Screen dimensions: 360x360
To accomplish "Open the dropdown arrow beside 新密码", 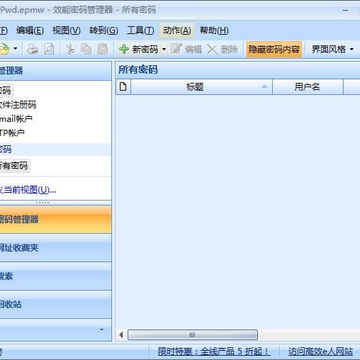I will pos(164,50).
